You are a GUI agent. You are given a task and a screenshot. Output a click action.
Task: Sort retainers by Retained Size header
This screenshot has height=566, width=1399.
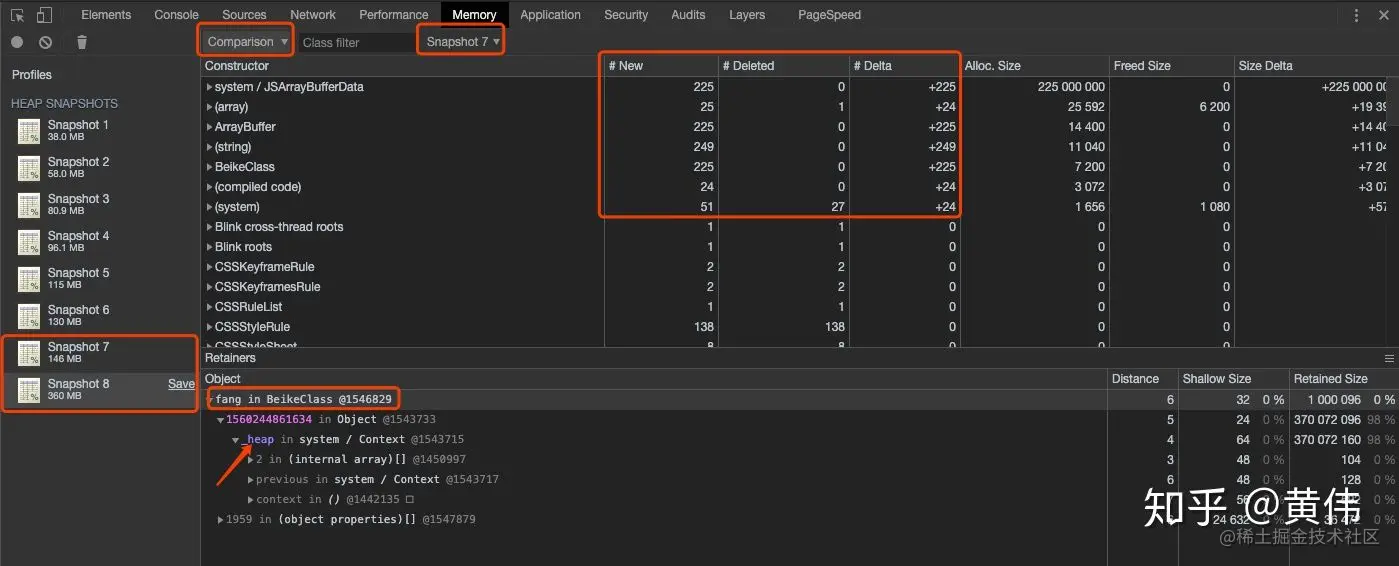tap(1343, 379)
